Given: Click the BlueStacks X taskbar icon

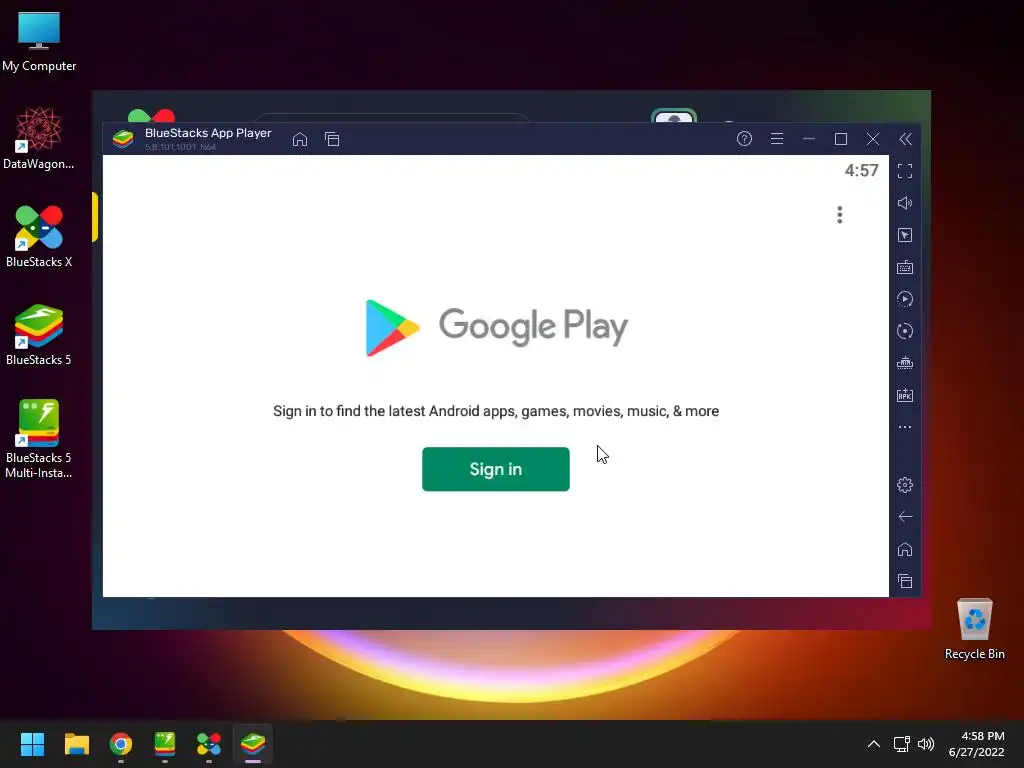Looking at the screenshot, I should click(209, 744).
